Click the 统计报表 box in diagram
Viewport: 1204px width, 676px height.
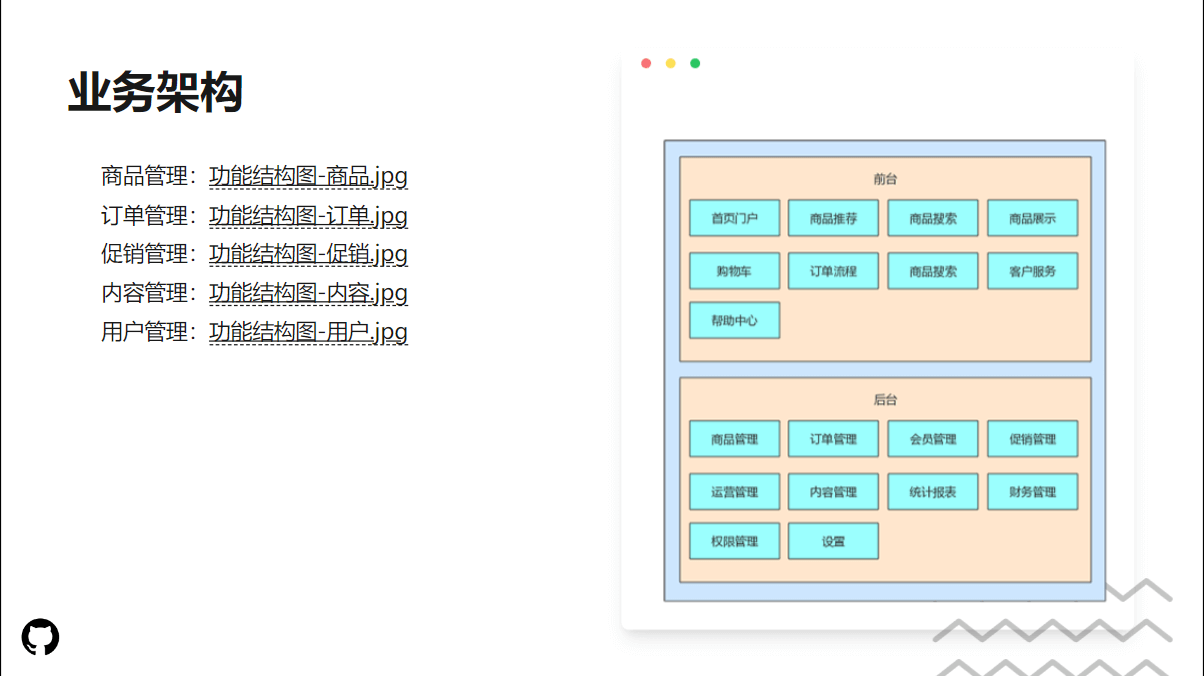933,492
